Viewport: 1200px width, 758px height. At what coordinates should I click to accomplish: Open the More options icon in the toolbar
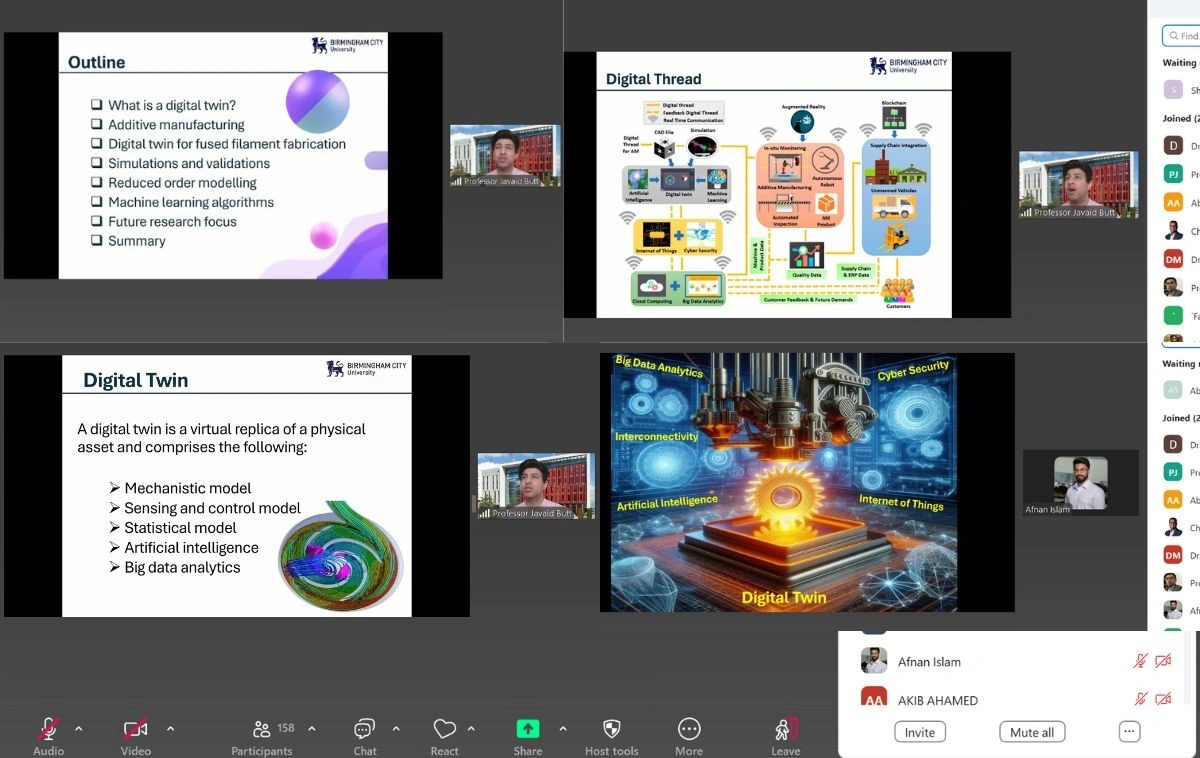tap(689, 729)
